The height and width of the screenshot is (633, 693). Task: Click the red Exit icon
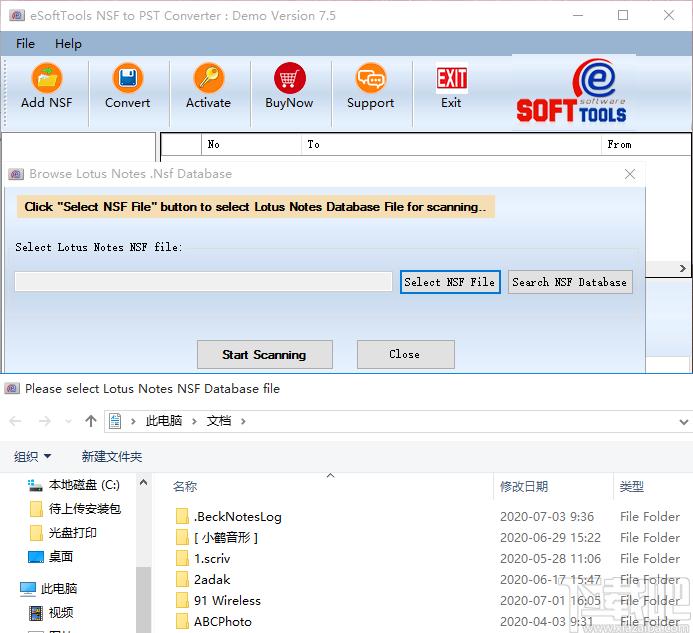click(x=451, y=78)
